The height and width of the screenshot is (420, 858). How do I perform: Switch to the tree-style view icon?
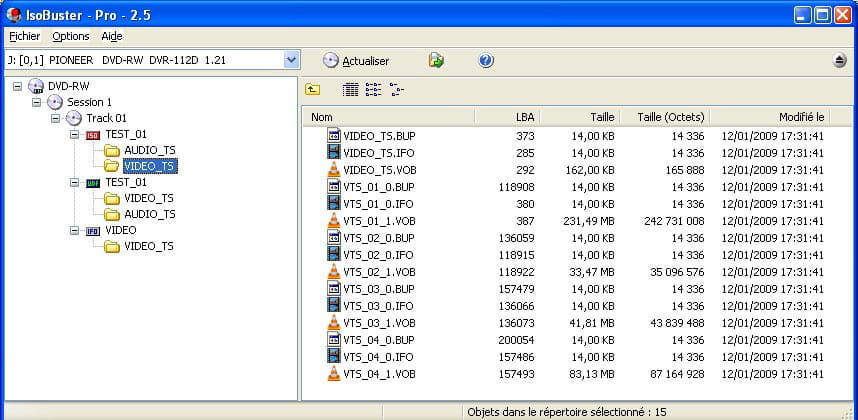click(397, 89)
